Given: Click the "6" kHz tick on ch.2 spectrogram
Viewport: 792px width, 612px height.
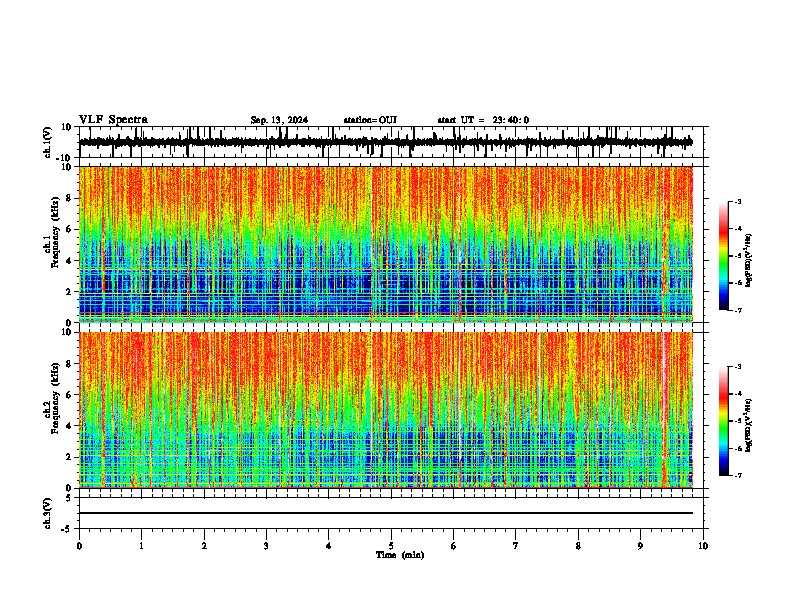Looking at the screenshot, I should (70, 394).
